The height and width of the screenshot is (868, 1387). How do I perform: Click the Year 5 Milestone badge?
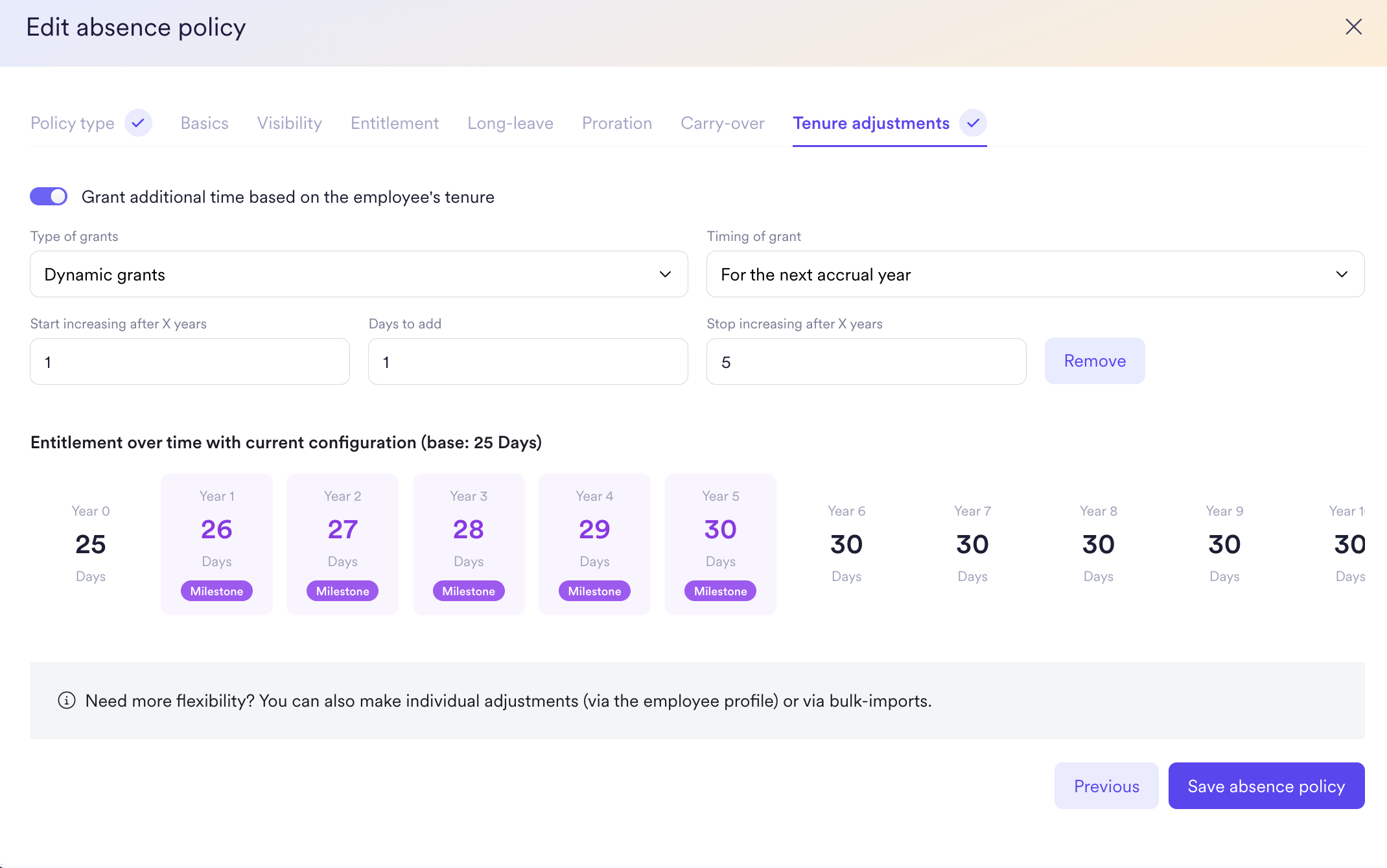click(x=720, y=591)
